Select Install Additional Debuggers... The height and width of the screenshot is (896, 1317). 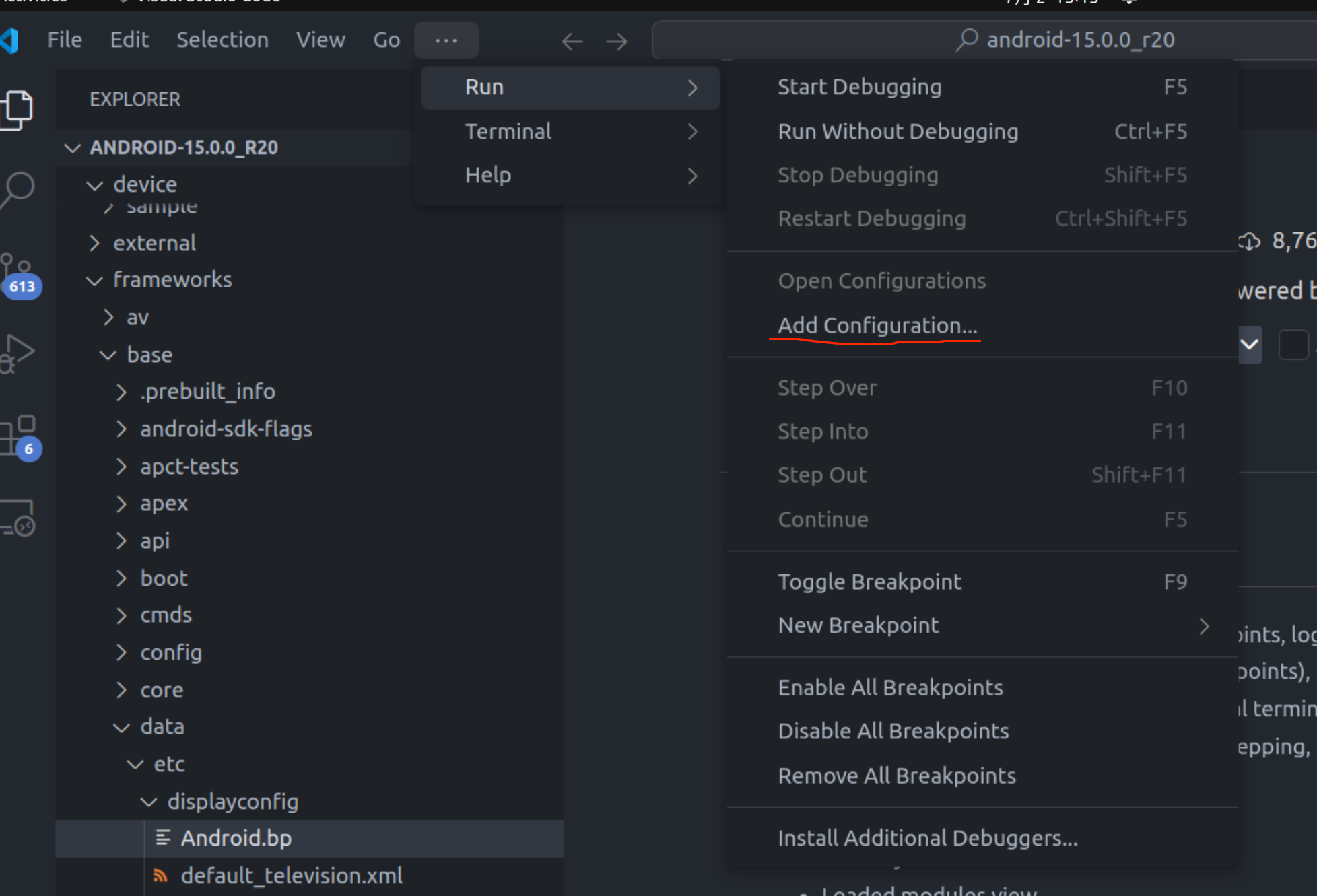pyautogui.click(x=927, y=838)
